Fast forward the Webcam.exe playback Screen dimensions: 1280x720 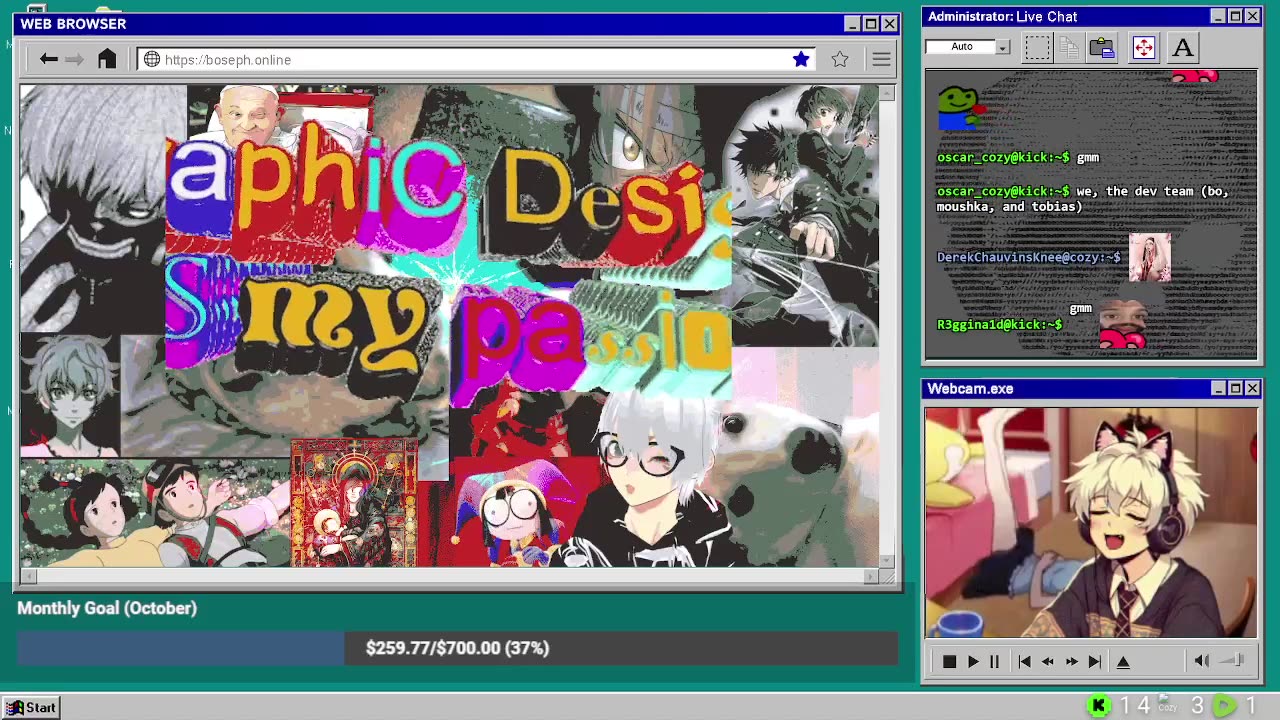pos(1071,661)
